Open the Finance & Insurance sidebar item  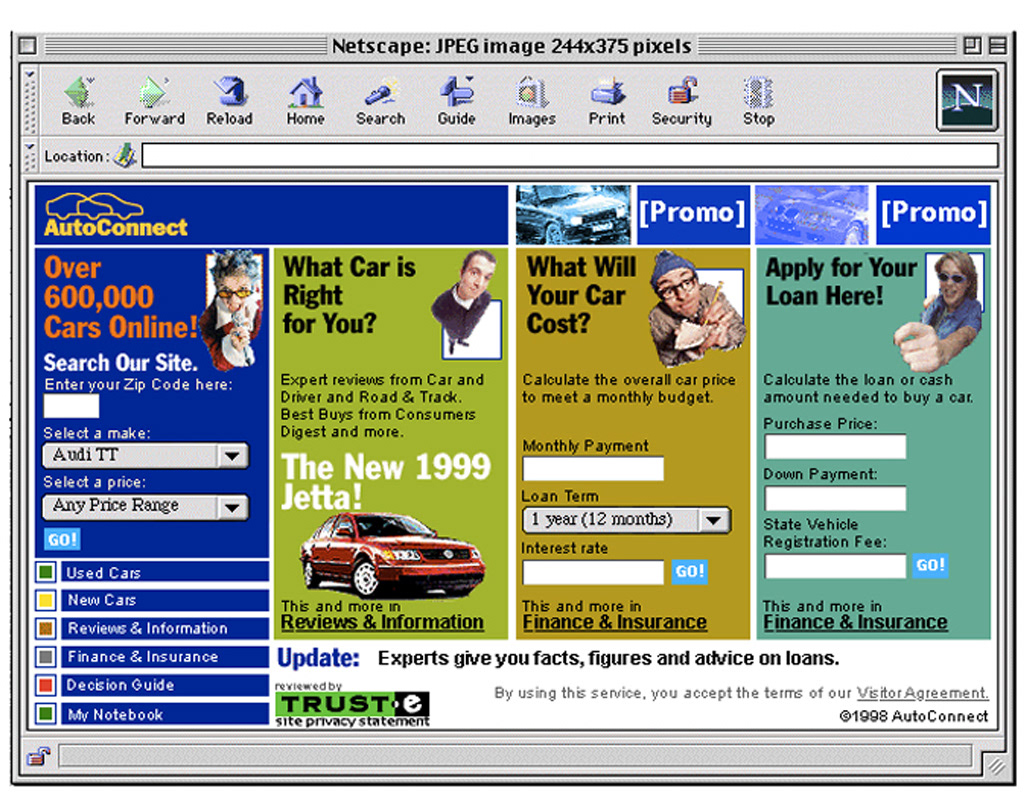point(142,657)
